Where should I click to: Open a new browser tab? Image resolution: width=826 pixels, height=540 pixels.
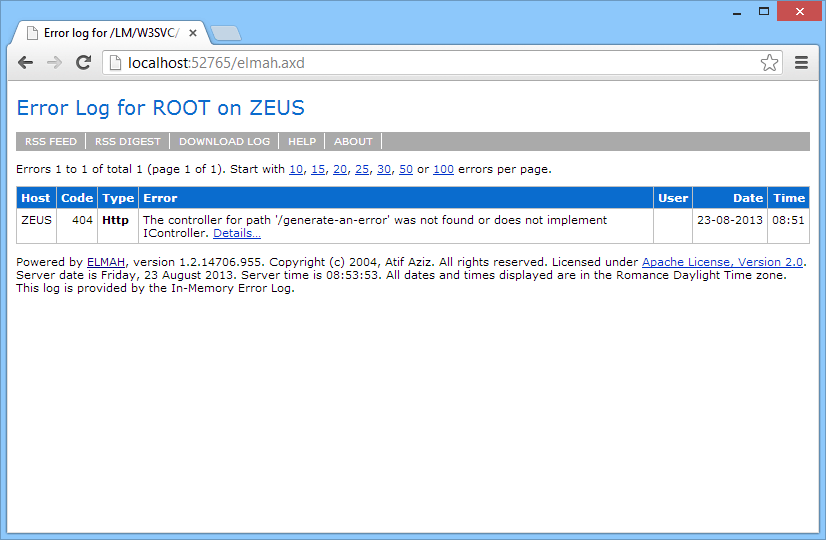click(x=225, y=33)
